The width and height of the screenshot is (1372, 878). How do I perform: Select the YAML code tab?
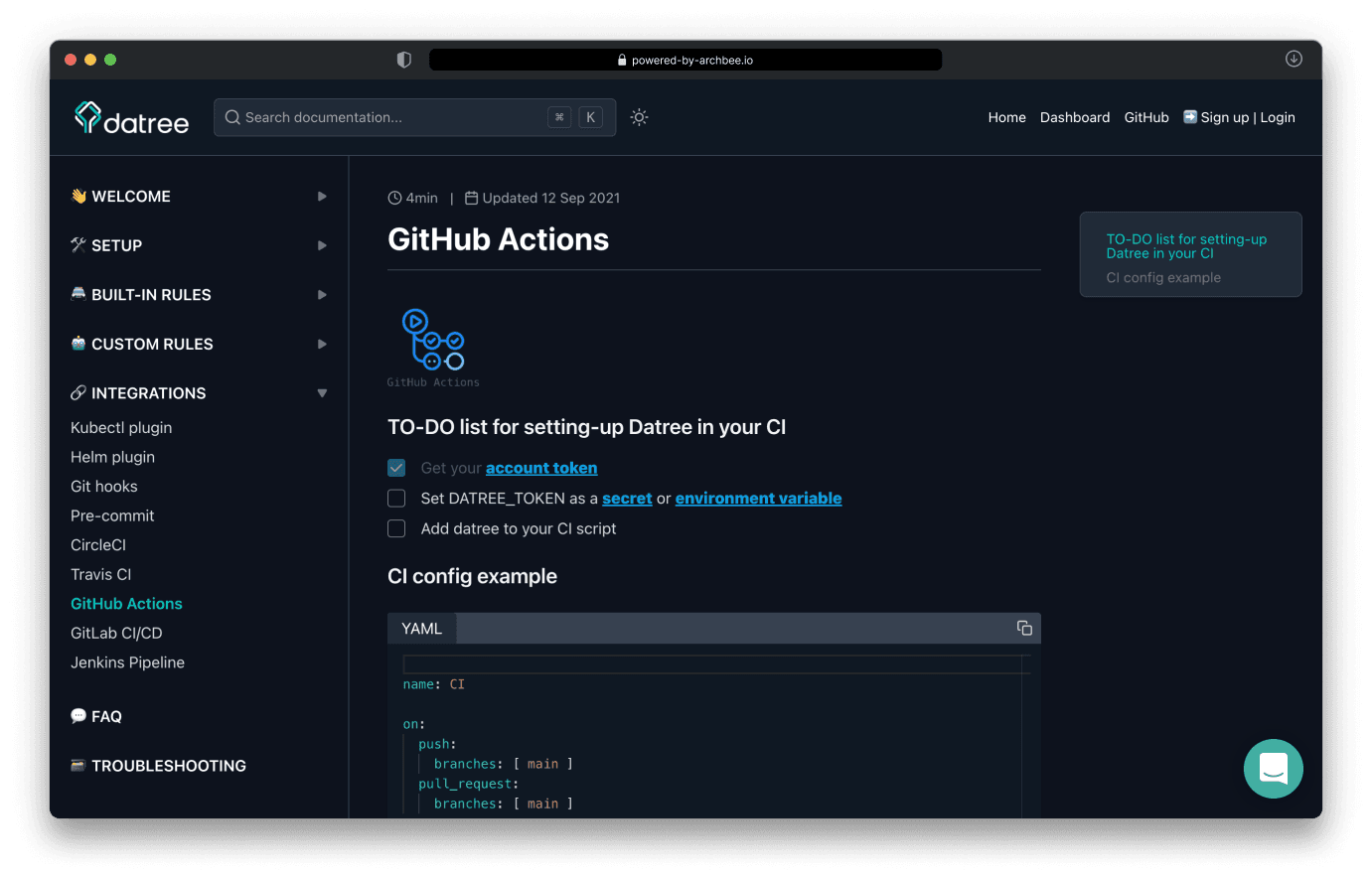point(421,629)
